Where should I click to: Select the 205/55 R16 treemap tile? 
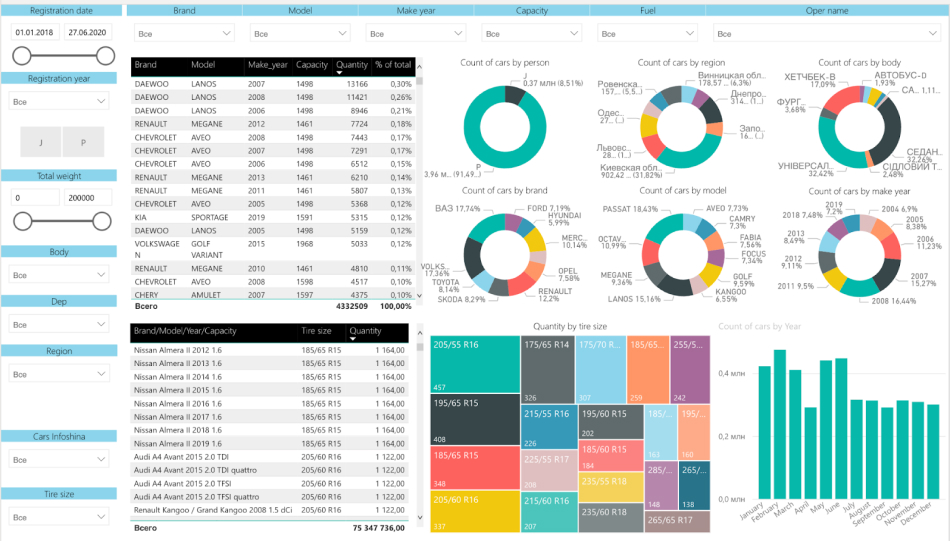pos(475,365)
